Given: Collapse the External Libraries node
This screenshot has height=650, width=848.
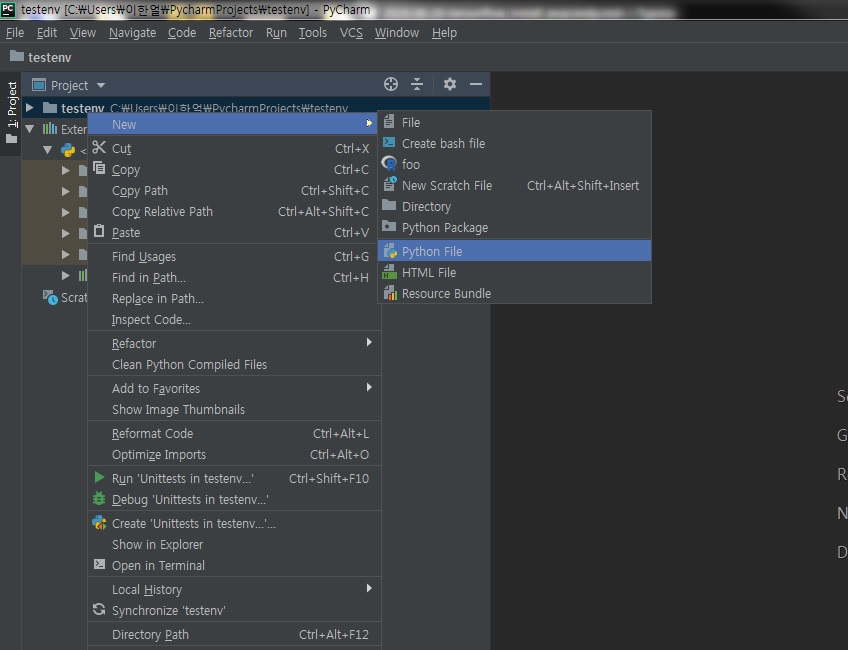Looking at the screenshot, I should (30, 129).
